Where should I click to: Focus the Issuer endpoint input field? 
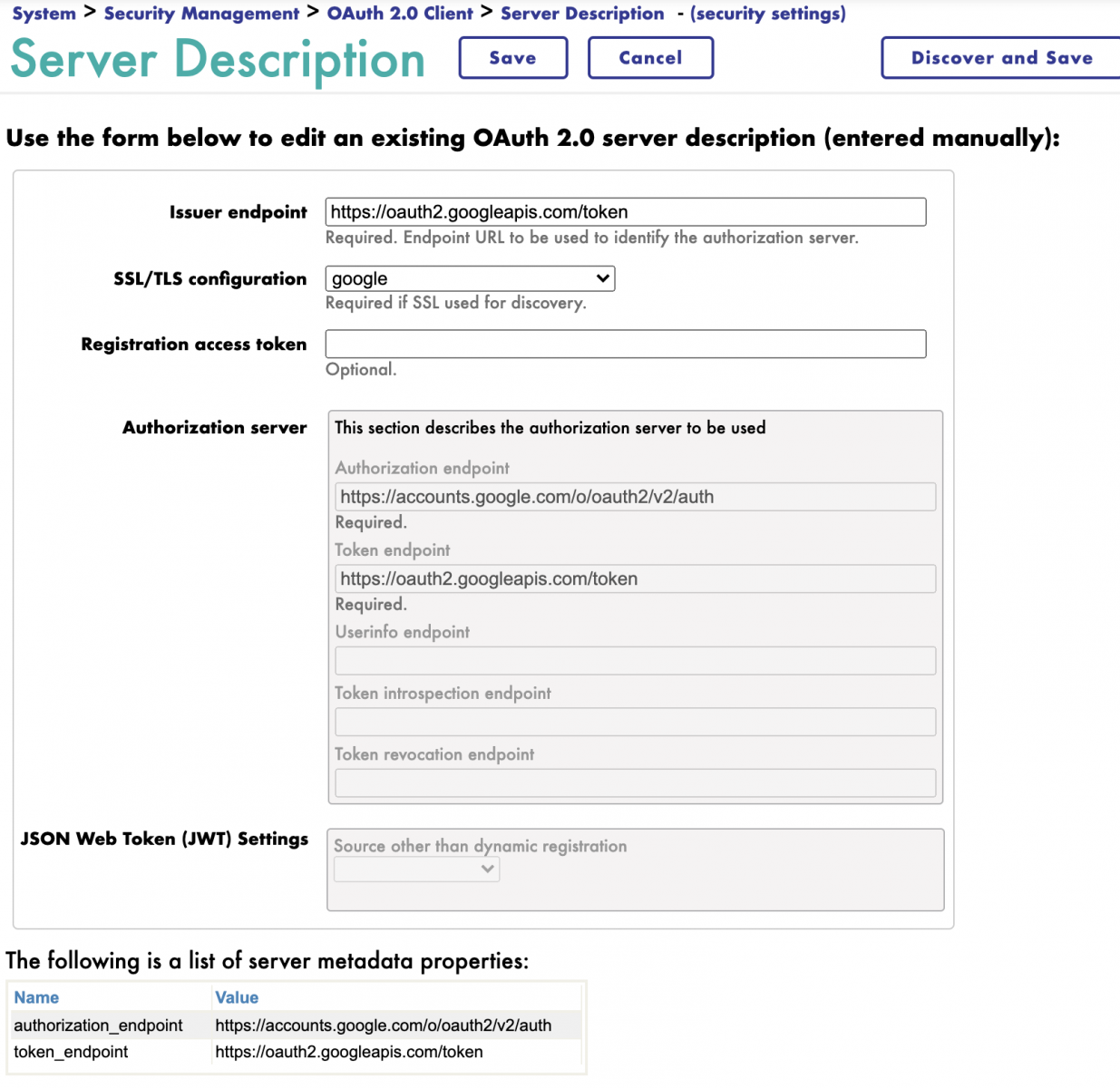click(x=626, y=212)
